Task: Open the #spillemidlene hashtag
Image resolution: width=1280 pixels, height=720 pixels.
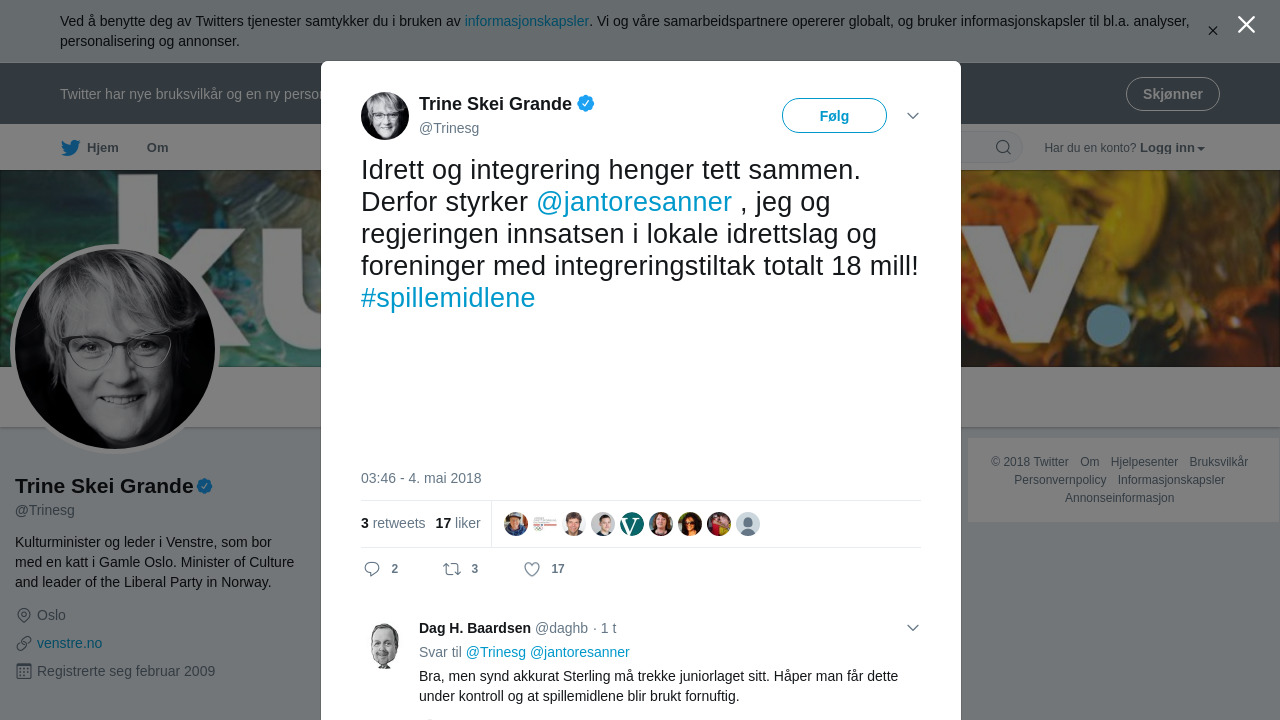Action: [x=448, y=298]
